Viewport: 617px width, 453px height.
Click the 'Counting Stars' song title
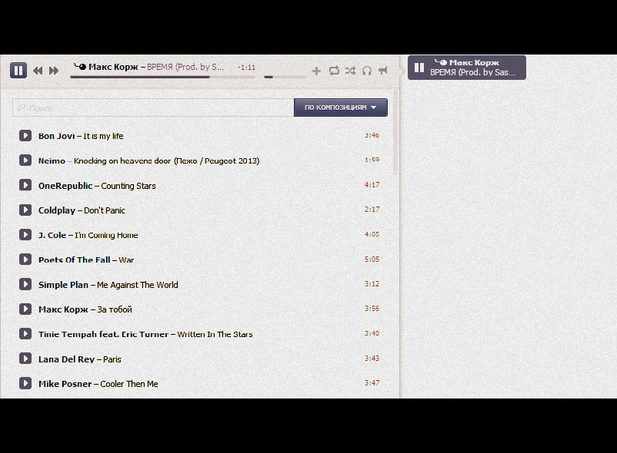coord(128,186)
